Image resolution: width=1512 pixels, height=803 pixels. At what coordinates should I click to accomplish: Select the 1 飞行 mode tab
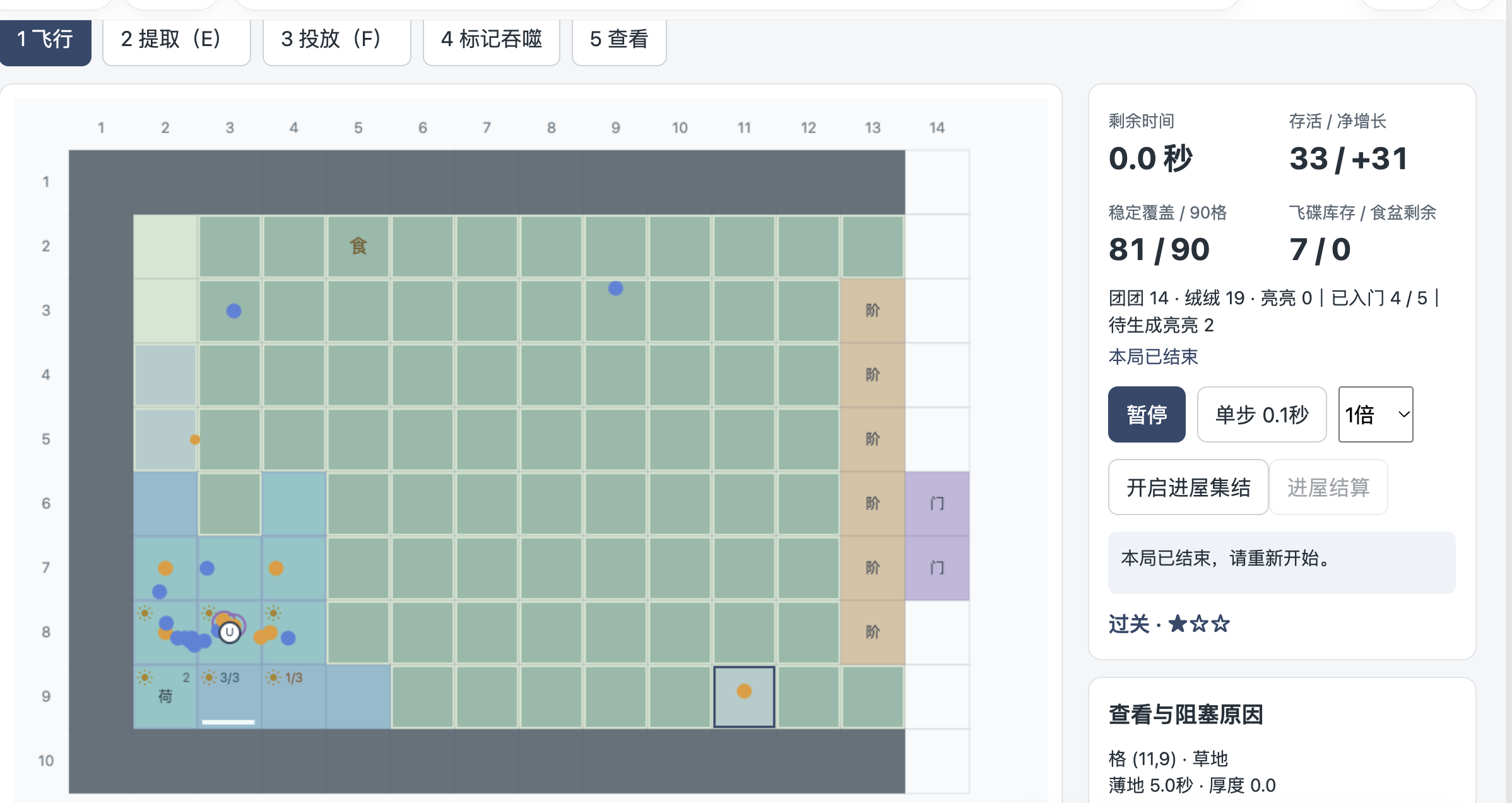point(45,40)
